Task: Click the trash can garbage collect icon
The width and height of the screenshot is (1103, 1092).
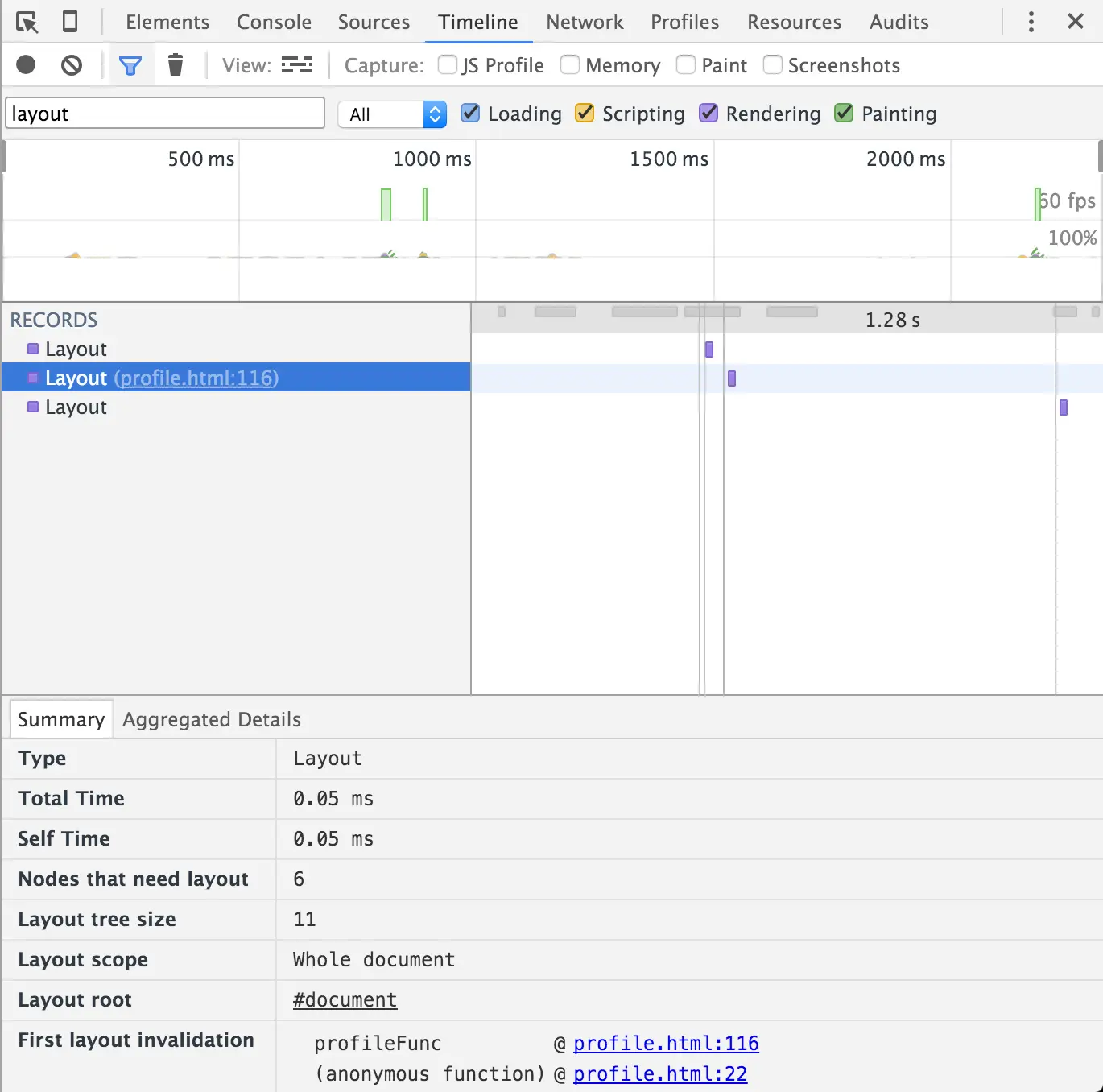Action: [176, 64]
